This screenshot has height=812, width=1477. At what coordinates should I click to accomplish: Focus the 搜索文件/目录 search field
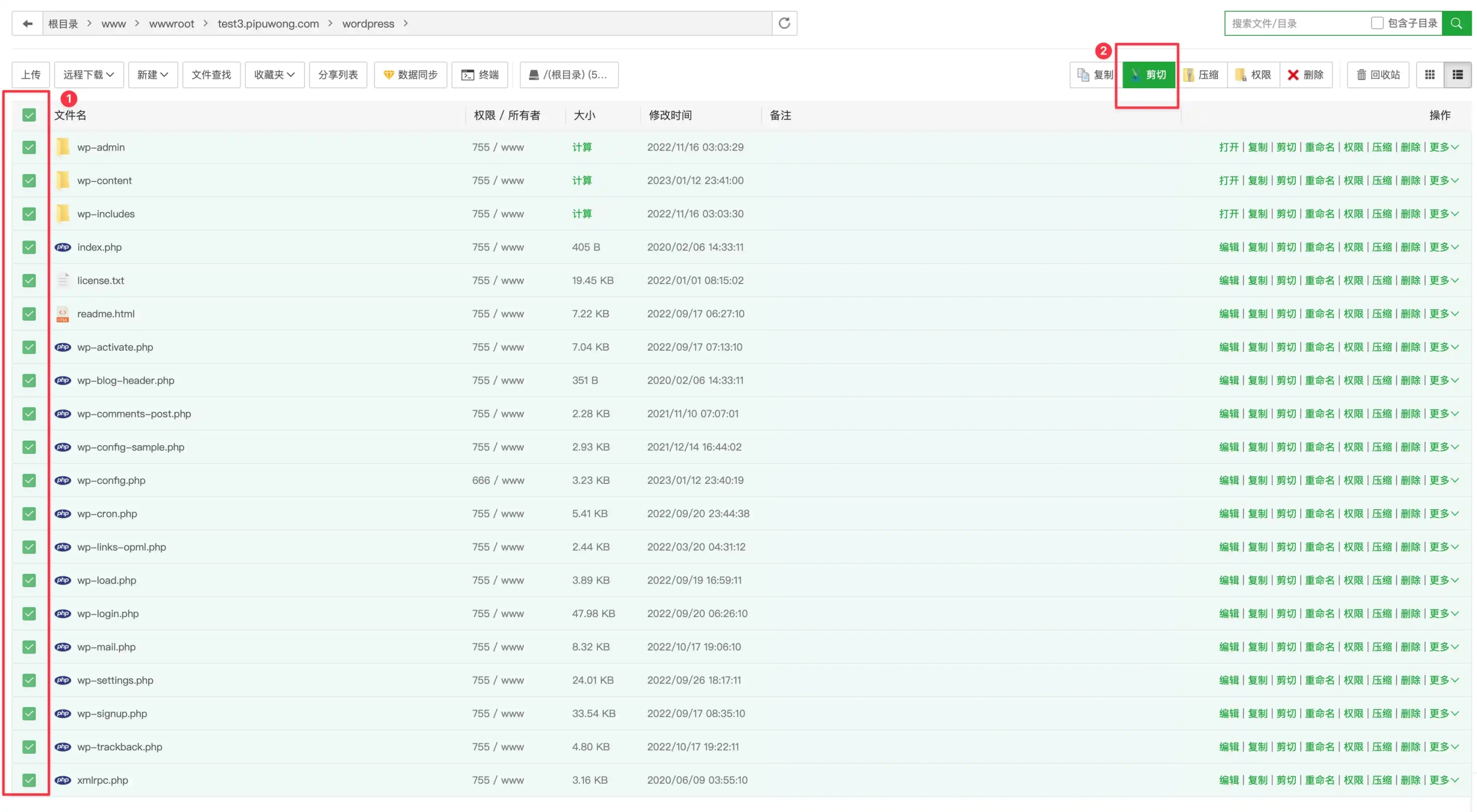(1296, 24)
